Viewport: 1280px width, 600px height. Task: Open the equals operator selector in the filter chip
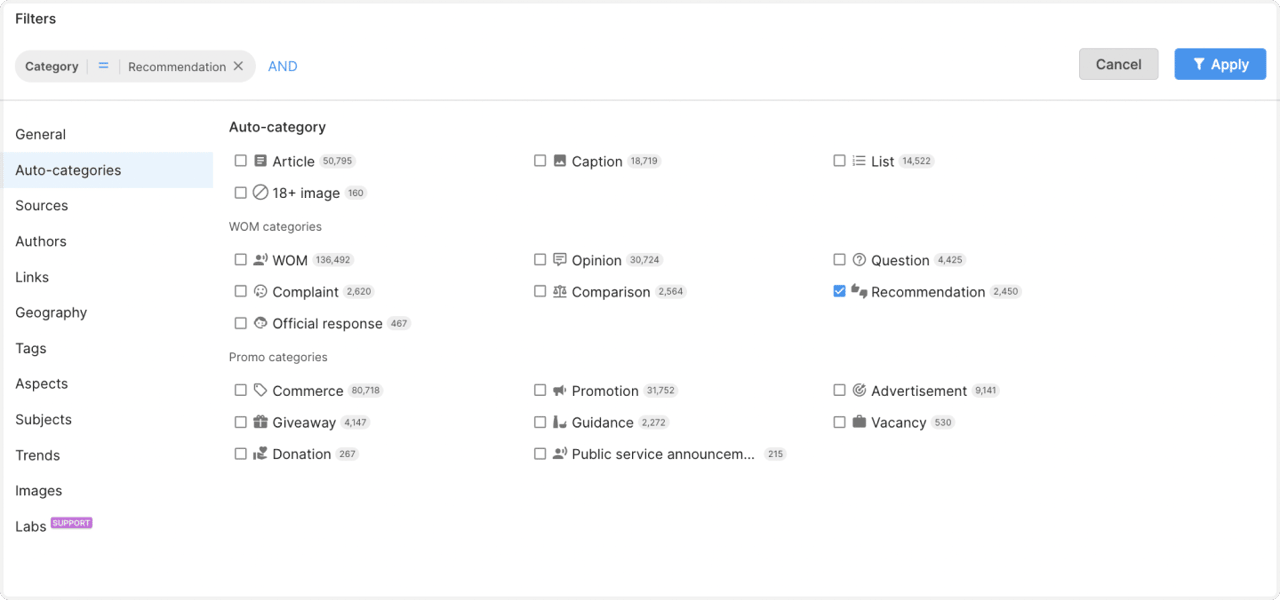click(x=103, y=66)
